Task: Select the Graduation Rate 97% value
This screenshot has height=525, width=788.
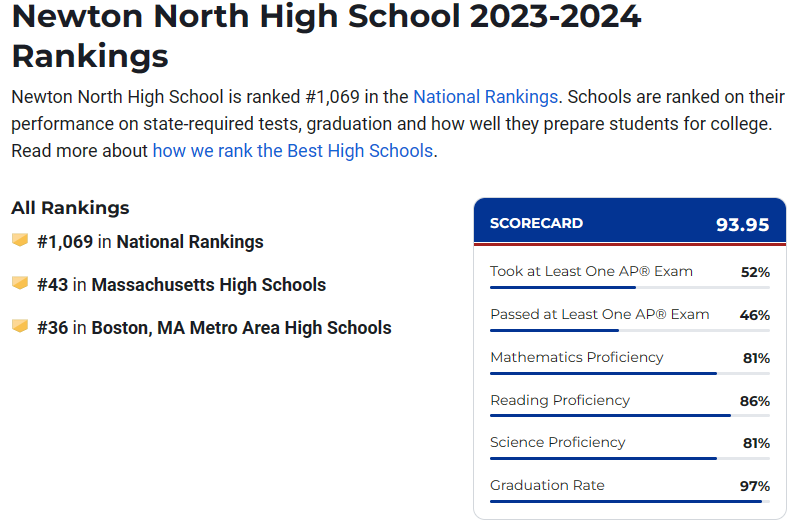Action: [x=754, y=486]
